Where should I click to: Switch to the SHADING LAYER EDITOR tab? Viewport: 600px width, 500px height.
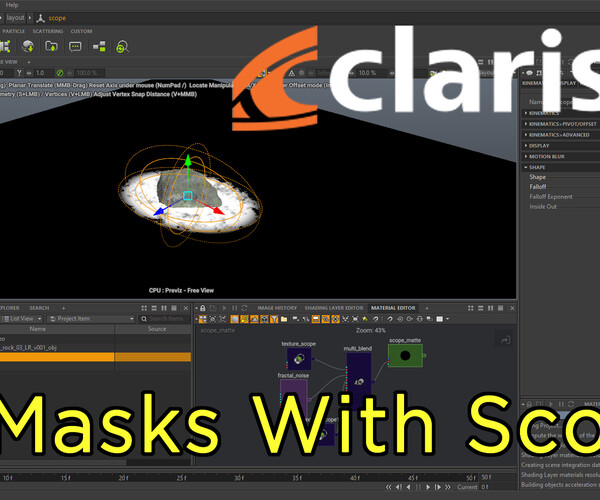pos(334,308)
